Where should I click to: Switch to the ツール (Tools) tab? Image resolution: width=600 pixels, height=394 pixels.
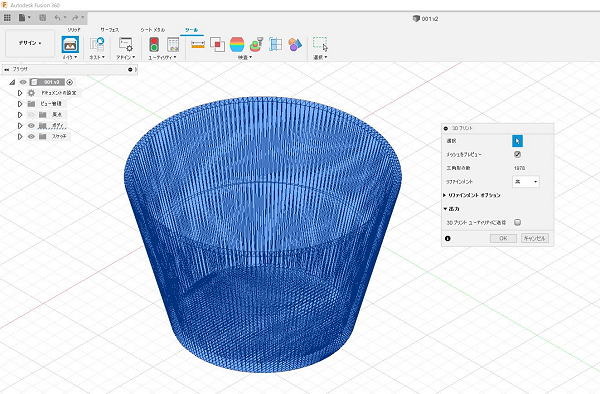(192, 30)
